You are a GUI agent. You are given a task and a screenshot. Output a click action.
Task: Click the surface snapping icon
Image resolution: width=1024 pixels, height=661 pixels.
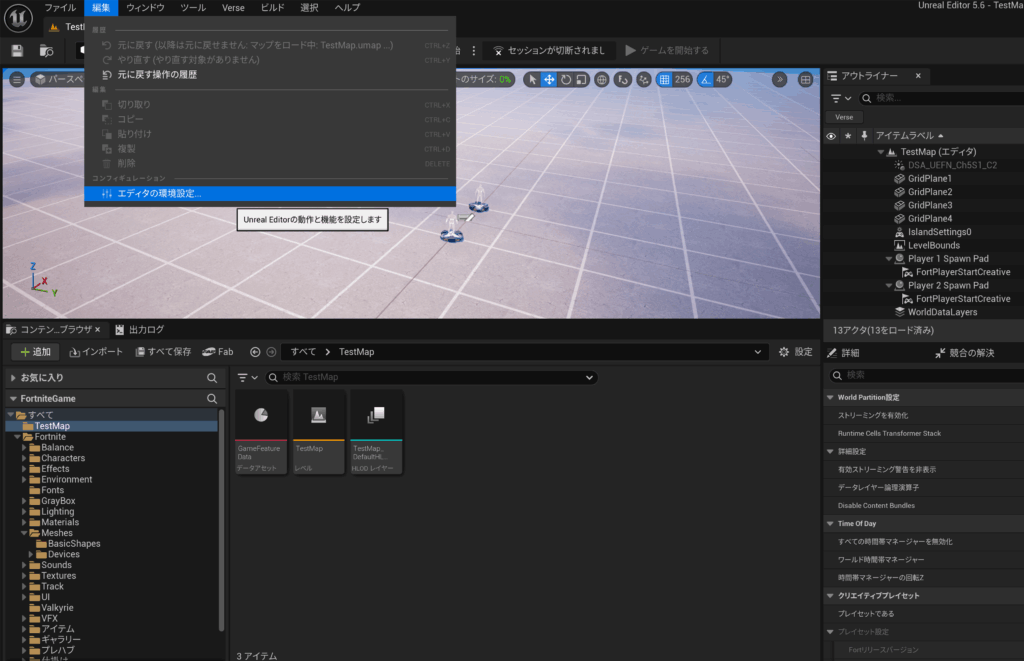click(623, 80)
